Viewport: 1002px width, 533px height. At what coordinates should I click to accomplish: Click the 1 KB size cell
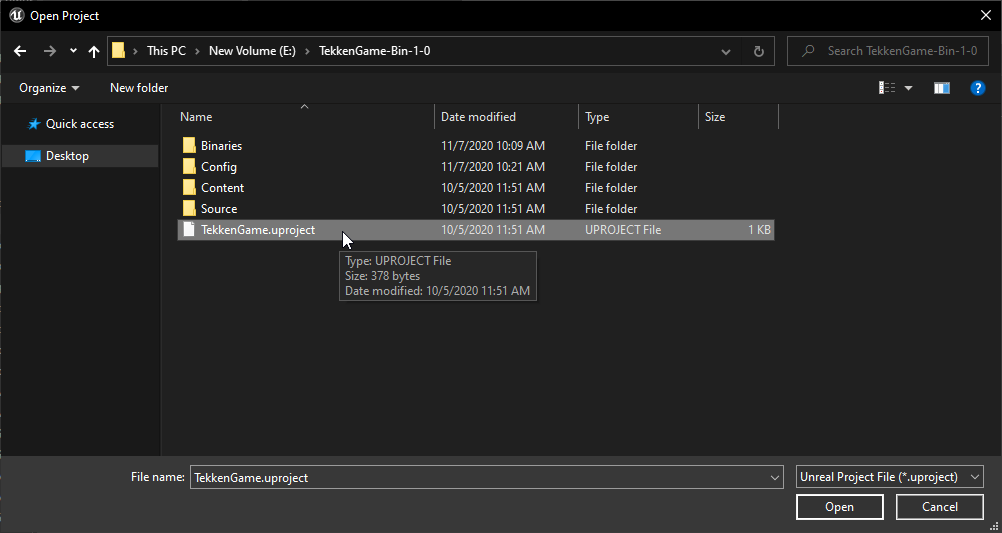click(759, 229)
